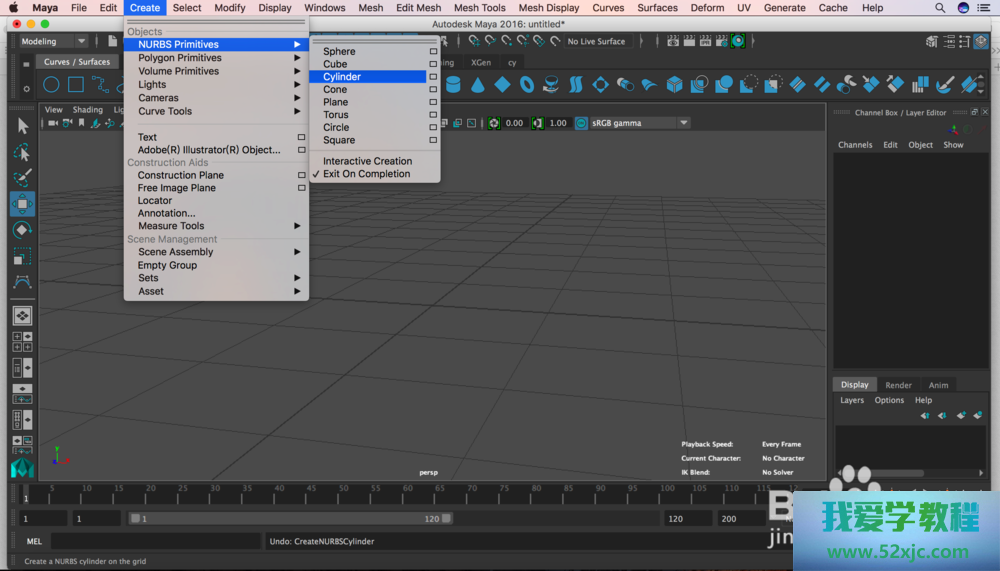Click the time range slider bar
This screenshot has width=1000, height=571.
click(290, 519)
